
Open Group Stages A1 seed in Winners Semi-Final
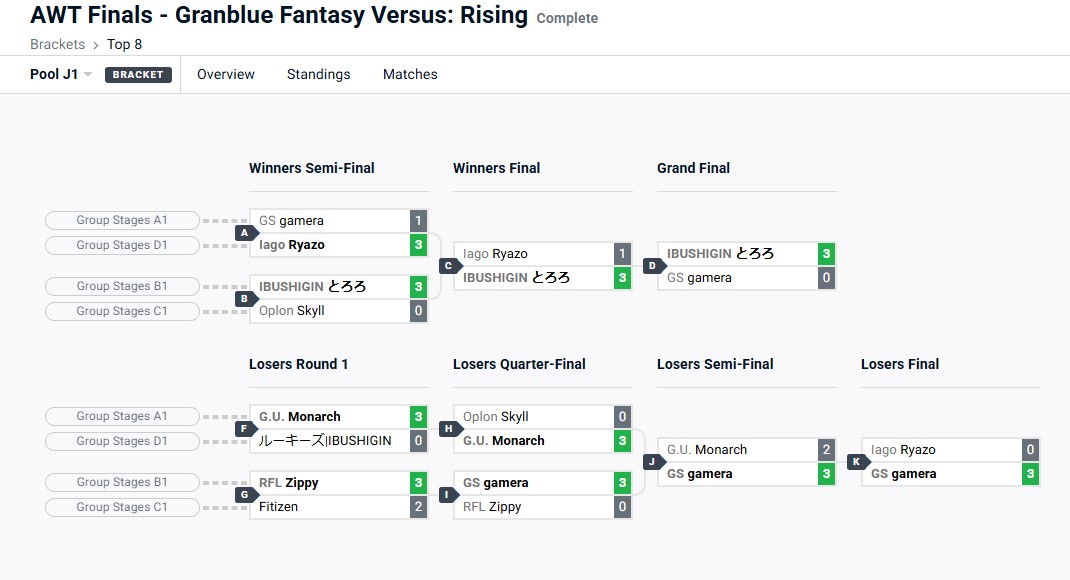click(122, 220)
